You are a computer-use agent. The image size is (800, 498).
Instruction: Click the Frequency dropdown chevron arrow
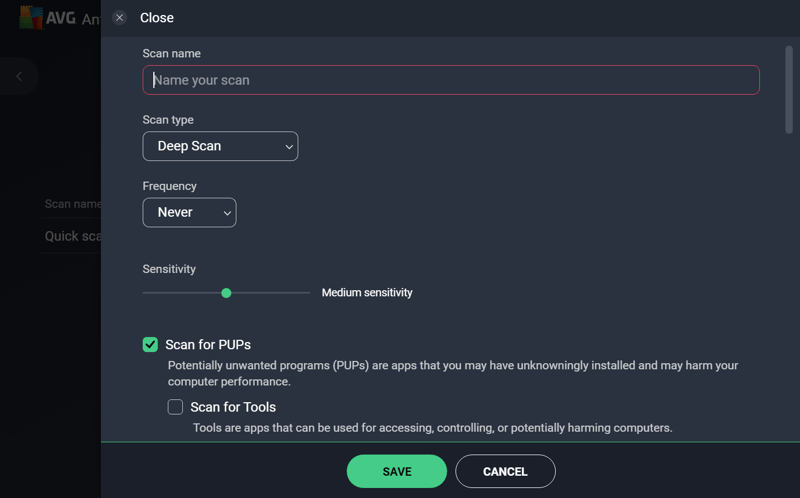[x=227, y=213]
